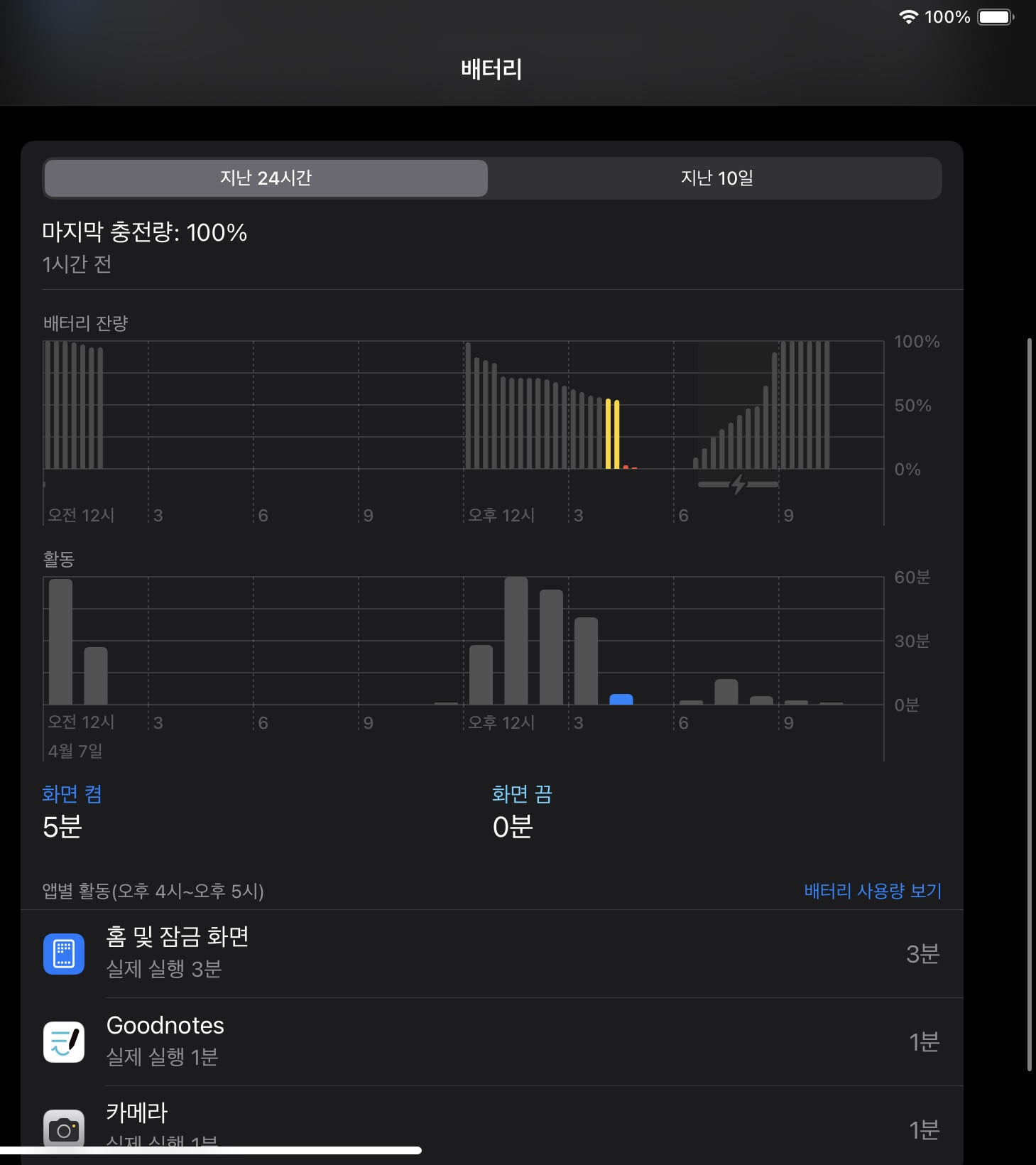Screen dimensions: 1036x1165
Task: Tap the Wi-Fi status icon
Action: coord(908,17)
